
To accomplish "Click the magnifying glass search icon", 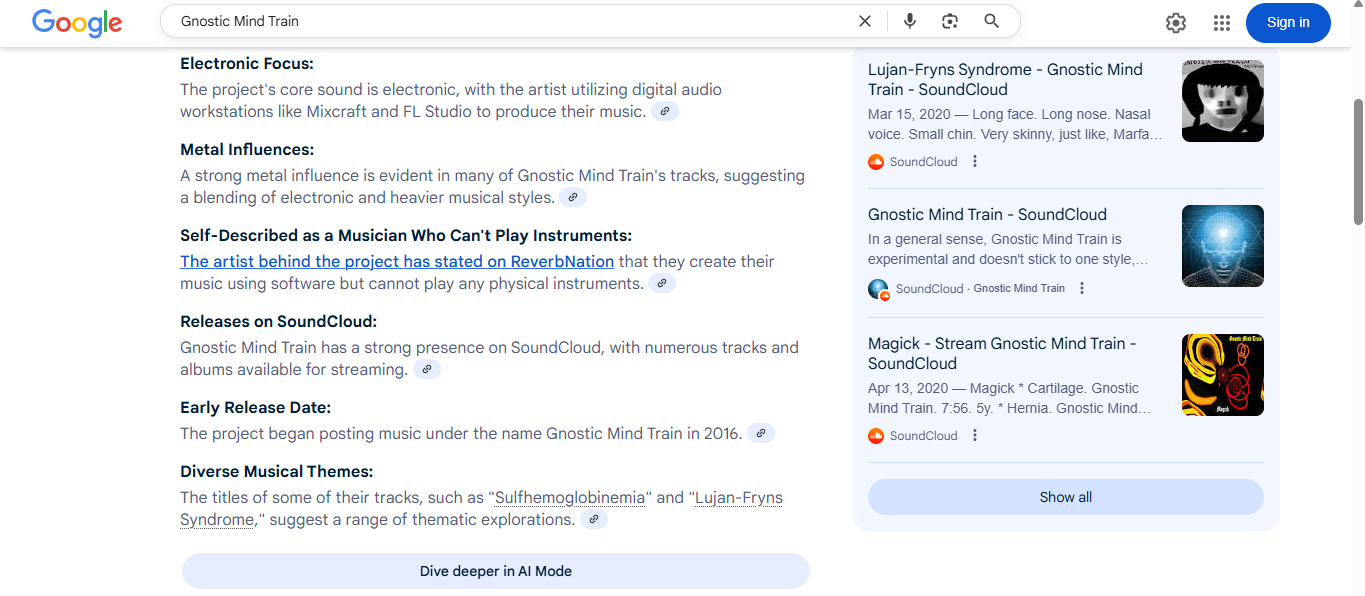I will point(991,21).
